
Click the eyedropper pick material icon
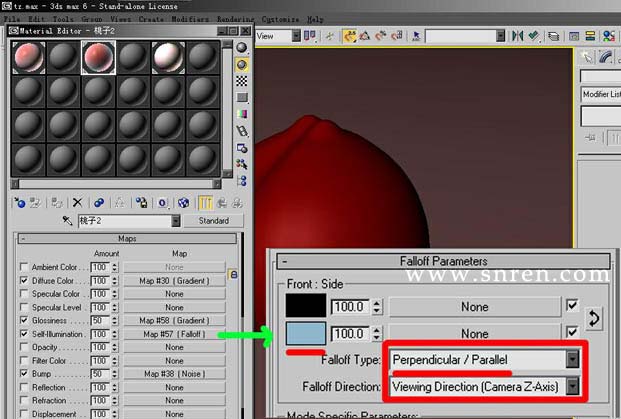pyautogui.click(x=67, y=221)
